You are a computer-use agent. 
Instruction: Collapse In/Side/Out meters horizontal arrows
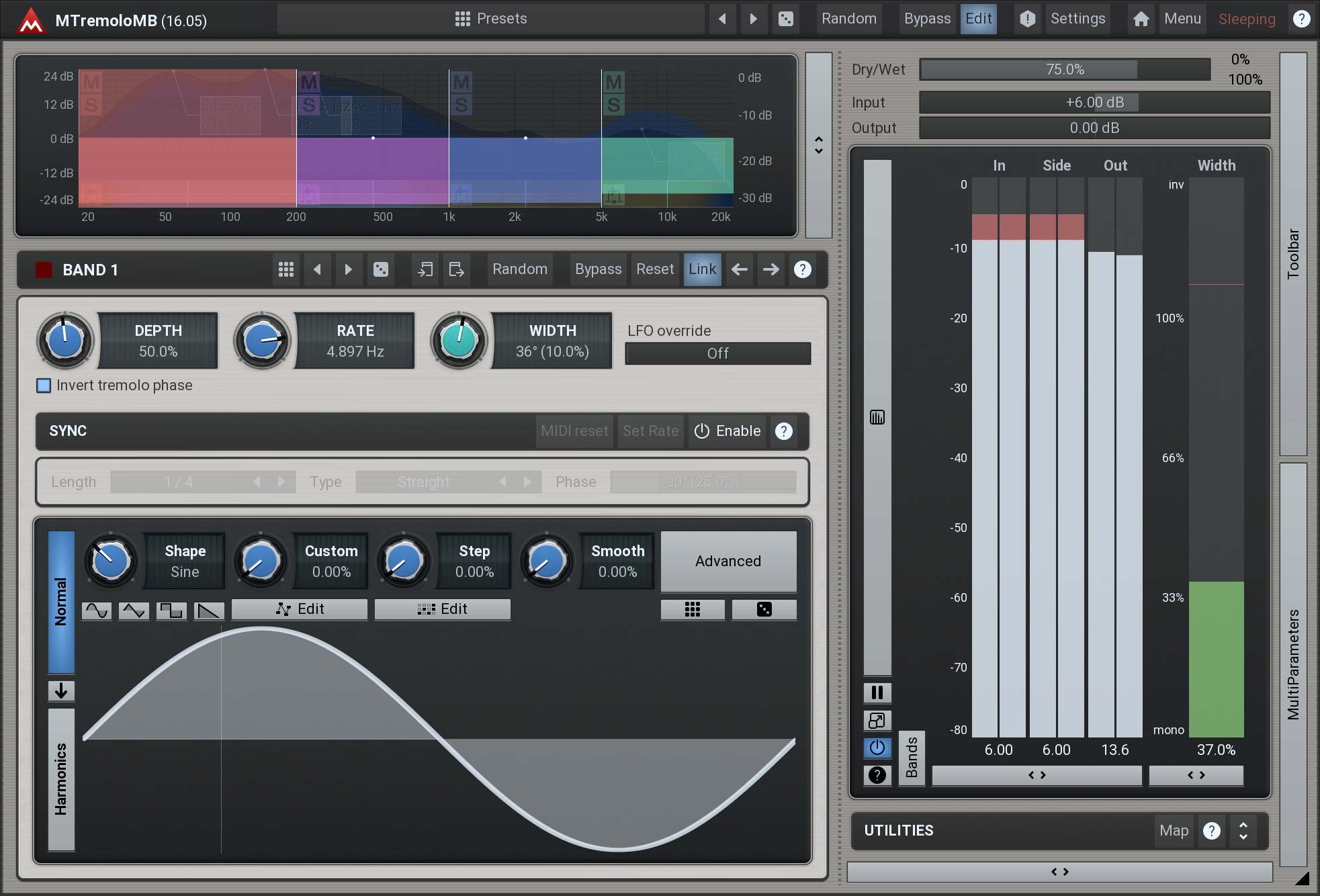[x=1037, y=775]
